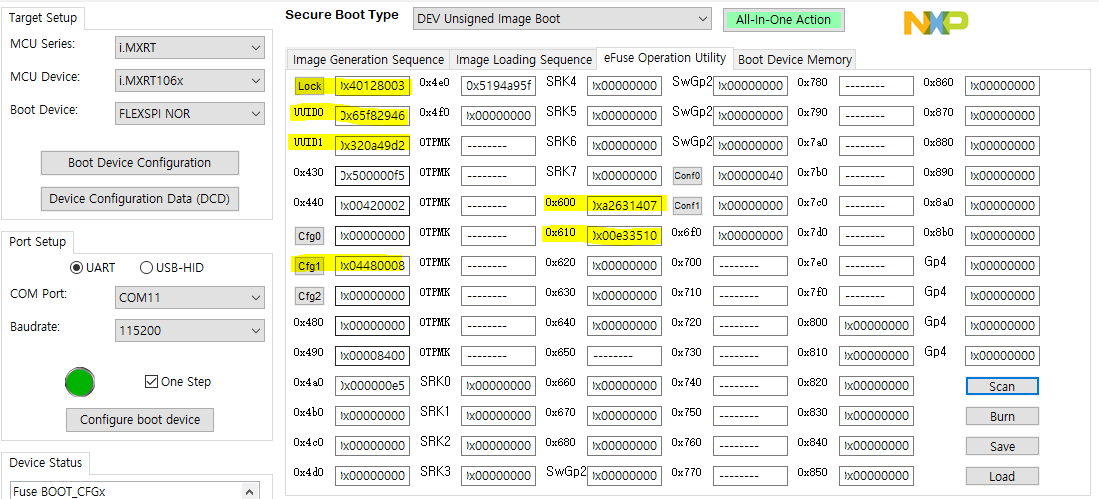Click the green connection status LED
The width and height of the screenshot is (1099, 499).
(x=80, y=382)
